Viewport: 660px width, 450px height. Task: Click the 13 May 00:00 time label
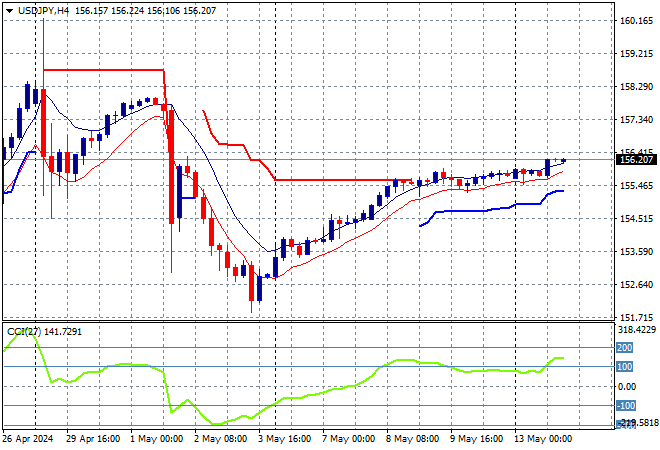point(543,439)
